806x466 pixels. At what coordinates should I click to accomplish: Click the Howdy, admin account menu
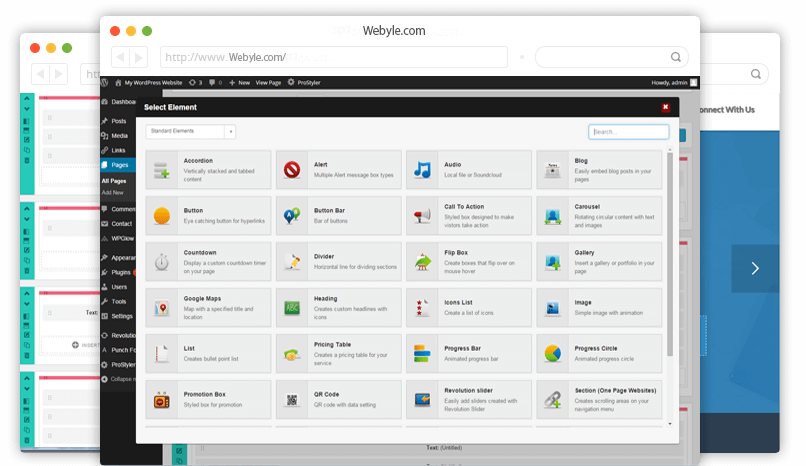pos(674,82)
